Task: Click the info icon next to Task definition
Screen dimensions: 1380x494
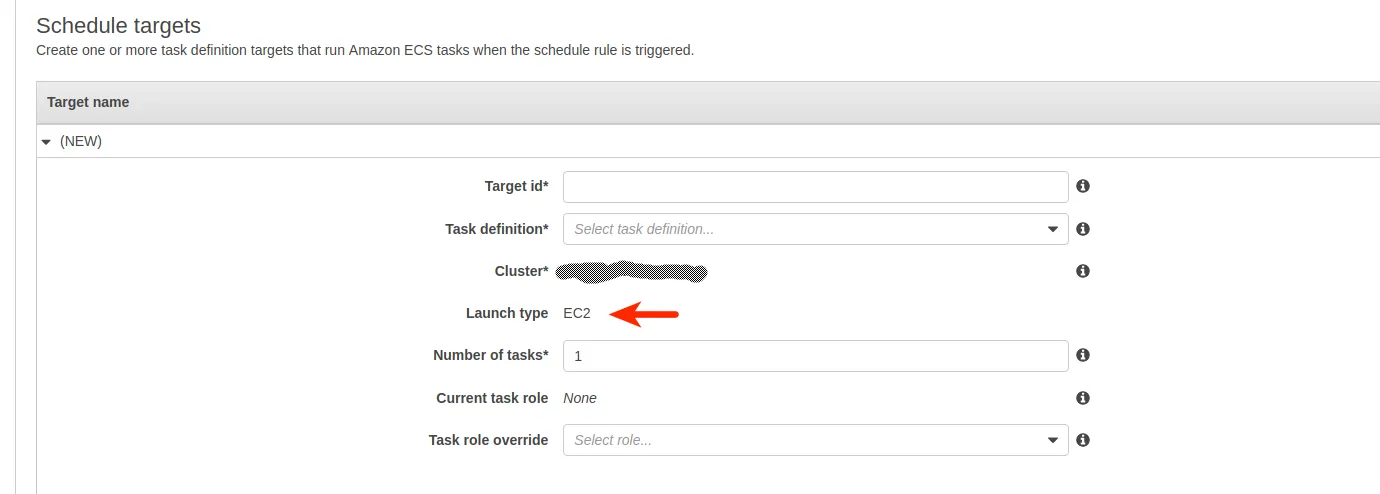Action: [x=1082, y=229]
